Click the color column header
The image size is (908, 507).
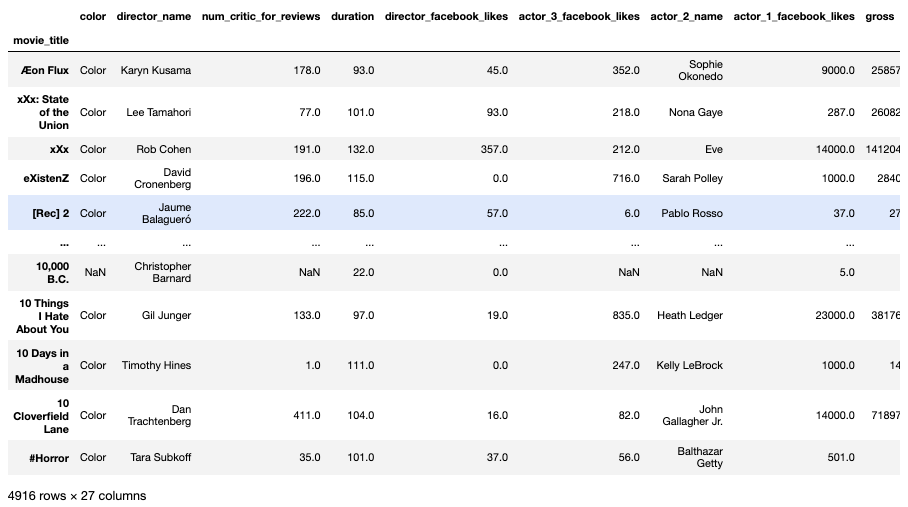tap(93, 16)
